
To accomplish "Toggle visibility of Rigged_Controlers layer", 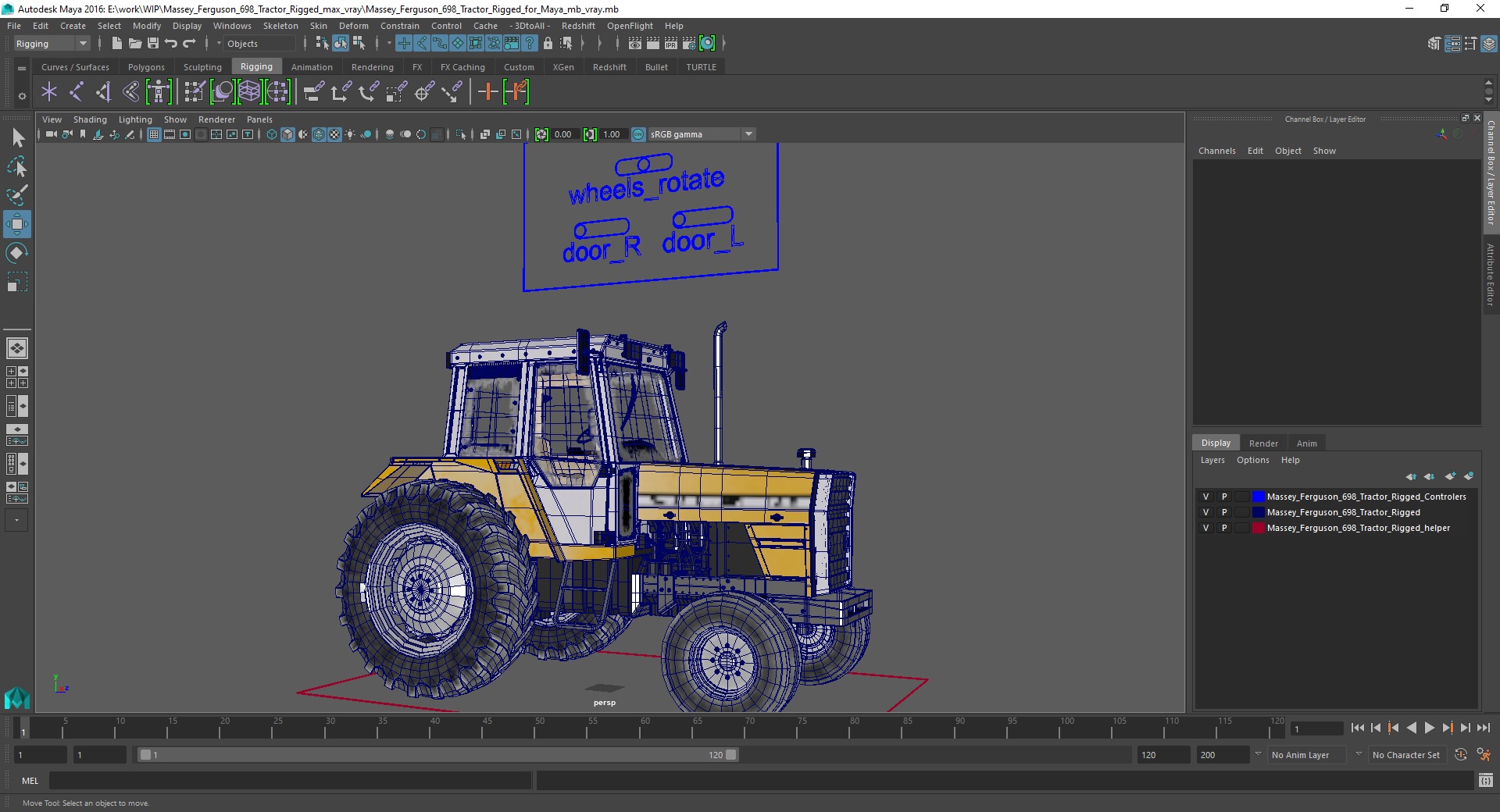I will pos(1205,497).
